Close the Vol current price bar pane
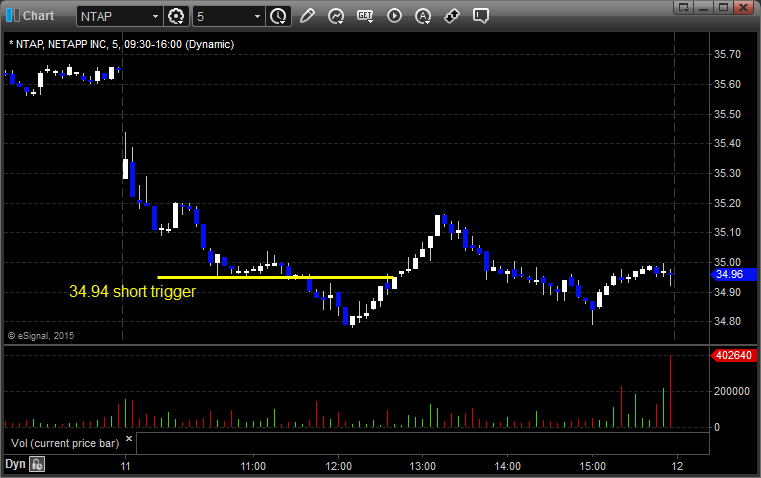The width and height of the screenshot is (761, 478). 129,439
